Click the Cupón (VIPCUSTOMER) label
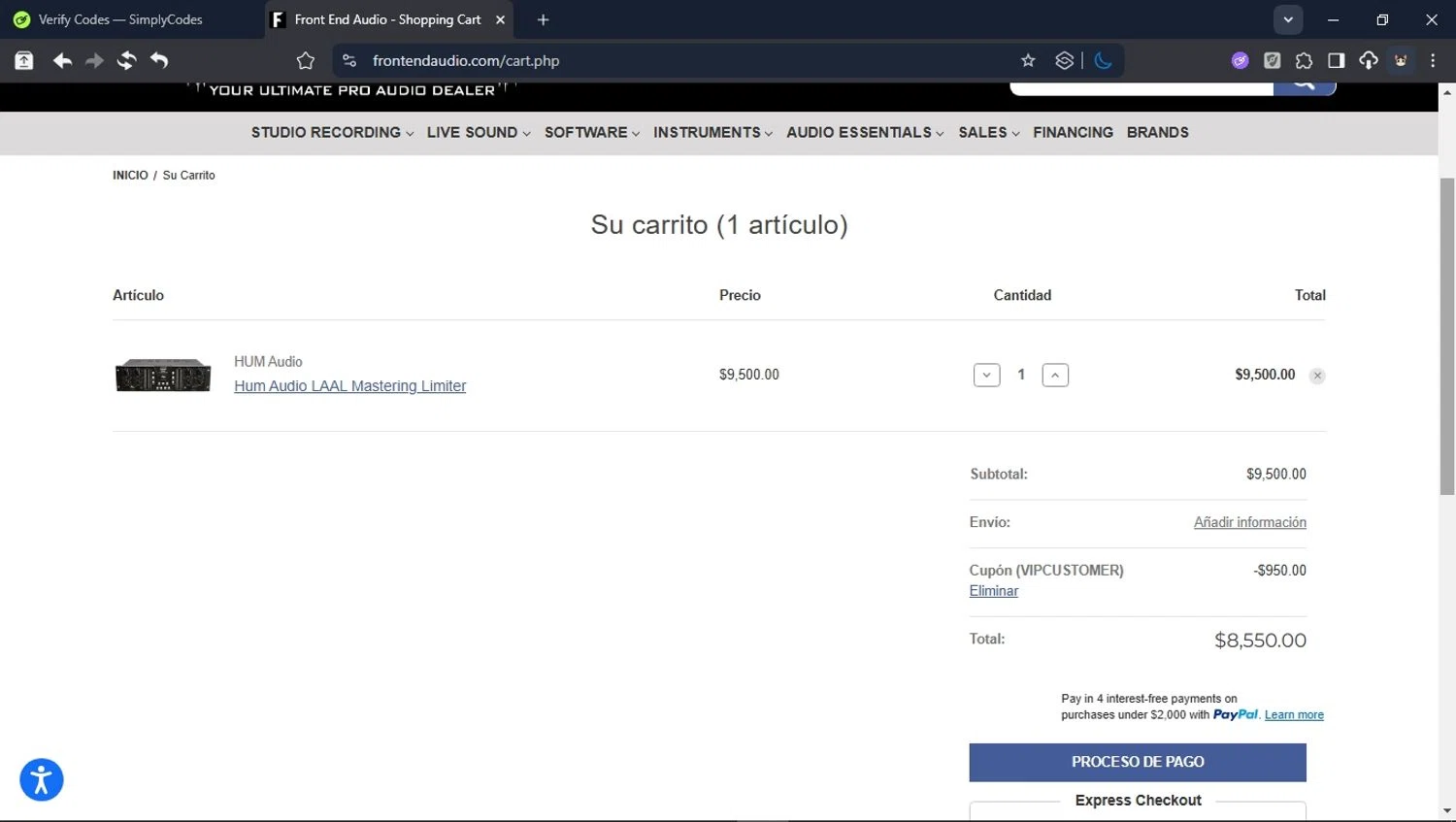This screenshot has height=822, width=1456. point(1046,571)
